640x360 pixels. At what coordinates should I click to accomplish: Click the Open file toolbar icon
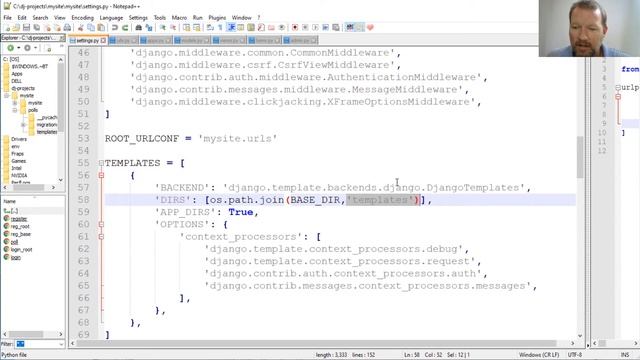[x=16, y=28]
